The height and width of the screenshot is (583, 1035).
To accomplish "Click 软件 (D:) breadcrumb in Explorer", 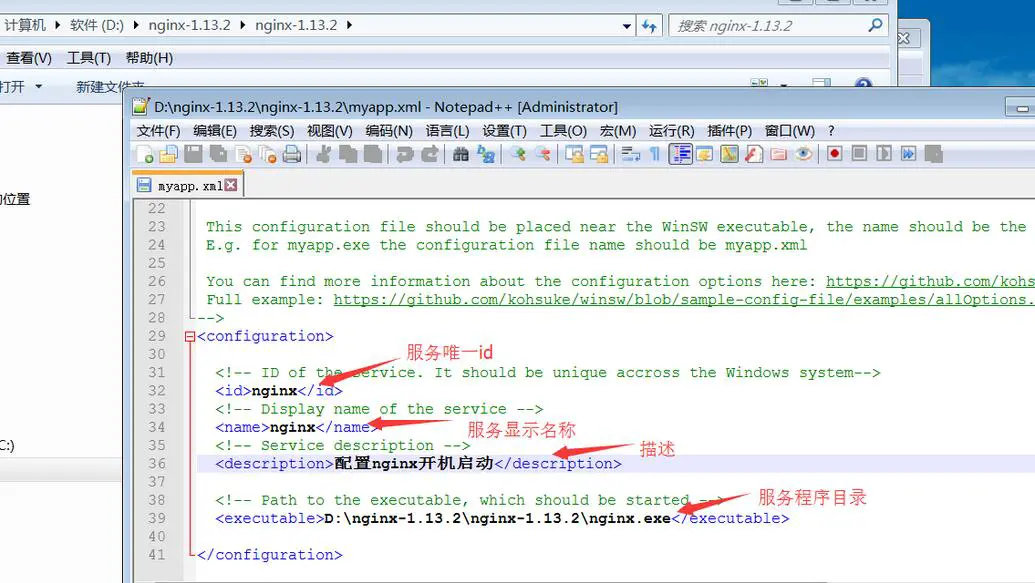I will (x=96, y=25).
